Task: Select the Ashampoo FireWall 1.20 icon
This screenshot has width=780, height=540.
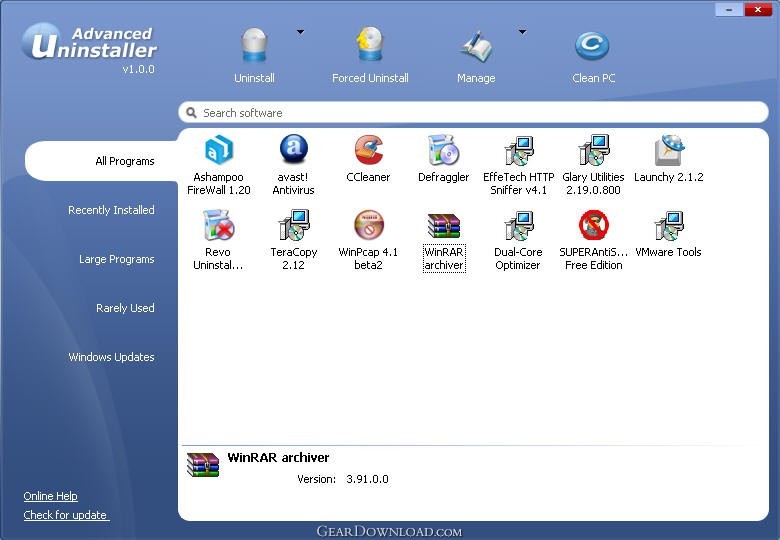Action: tap(218, 149)
